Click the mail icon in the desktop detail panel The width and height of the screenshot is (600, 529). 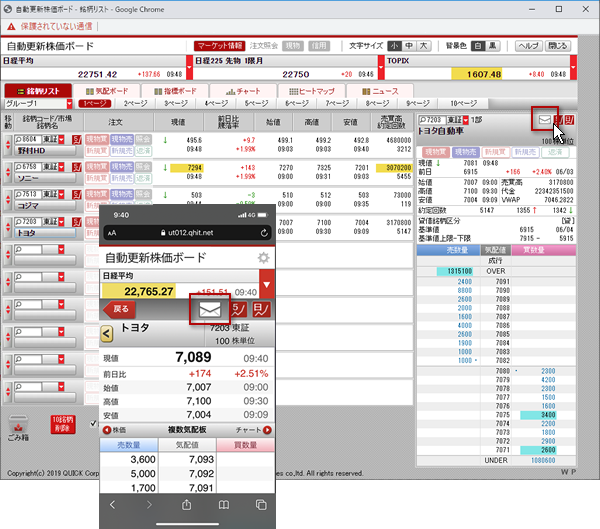tap(545, 120)
